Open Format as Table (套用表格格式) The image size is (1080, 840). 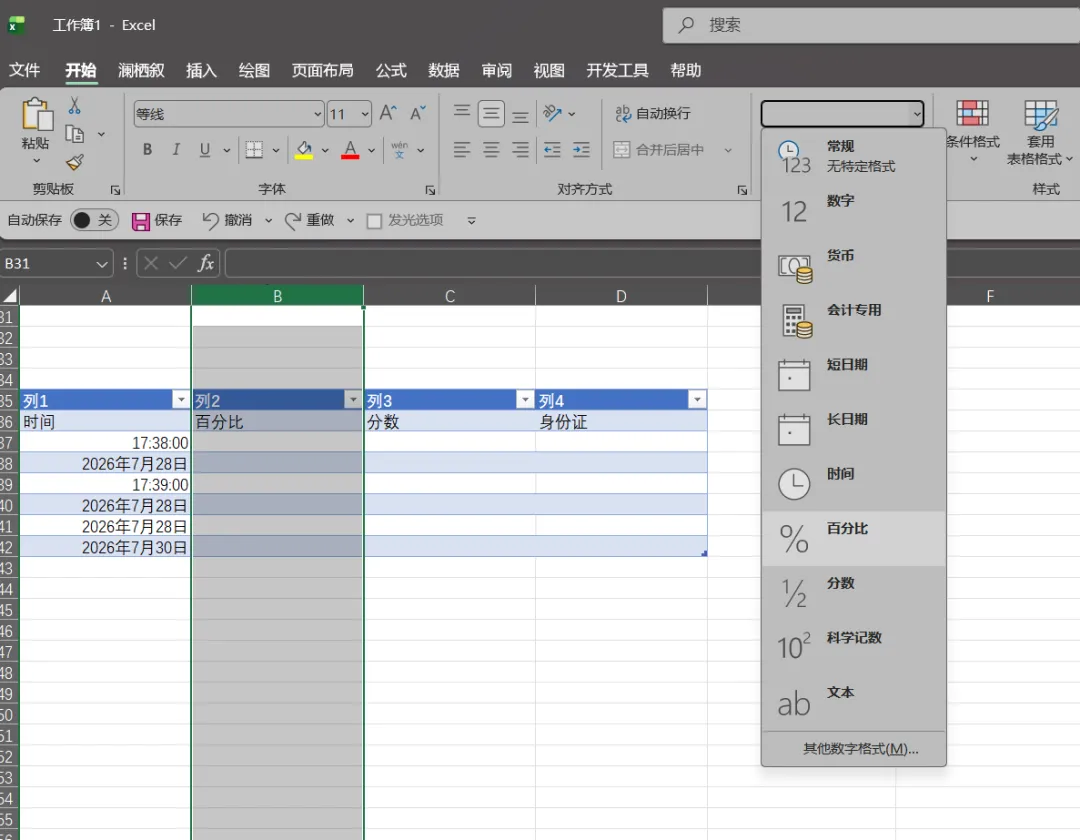tap(1041, 131)
